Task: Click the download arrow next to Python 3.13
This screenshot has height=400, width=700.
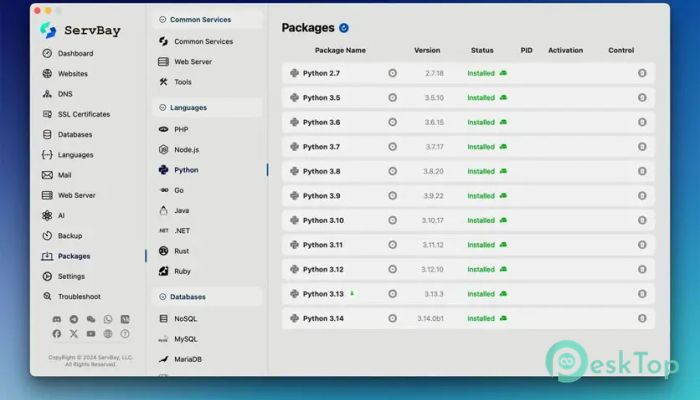Action: [x=352, y=293]
